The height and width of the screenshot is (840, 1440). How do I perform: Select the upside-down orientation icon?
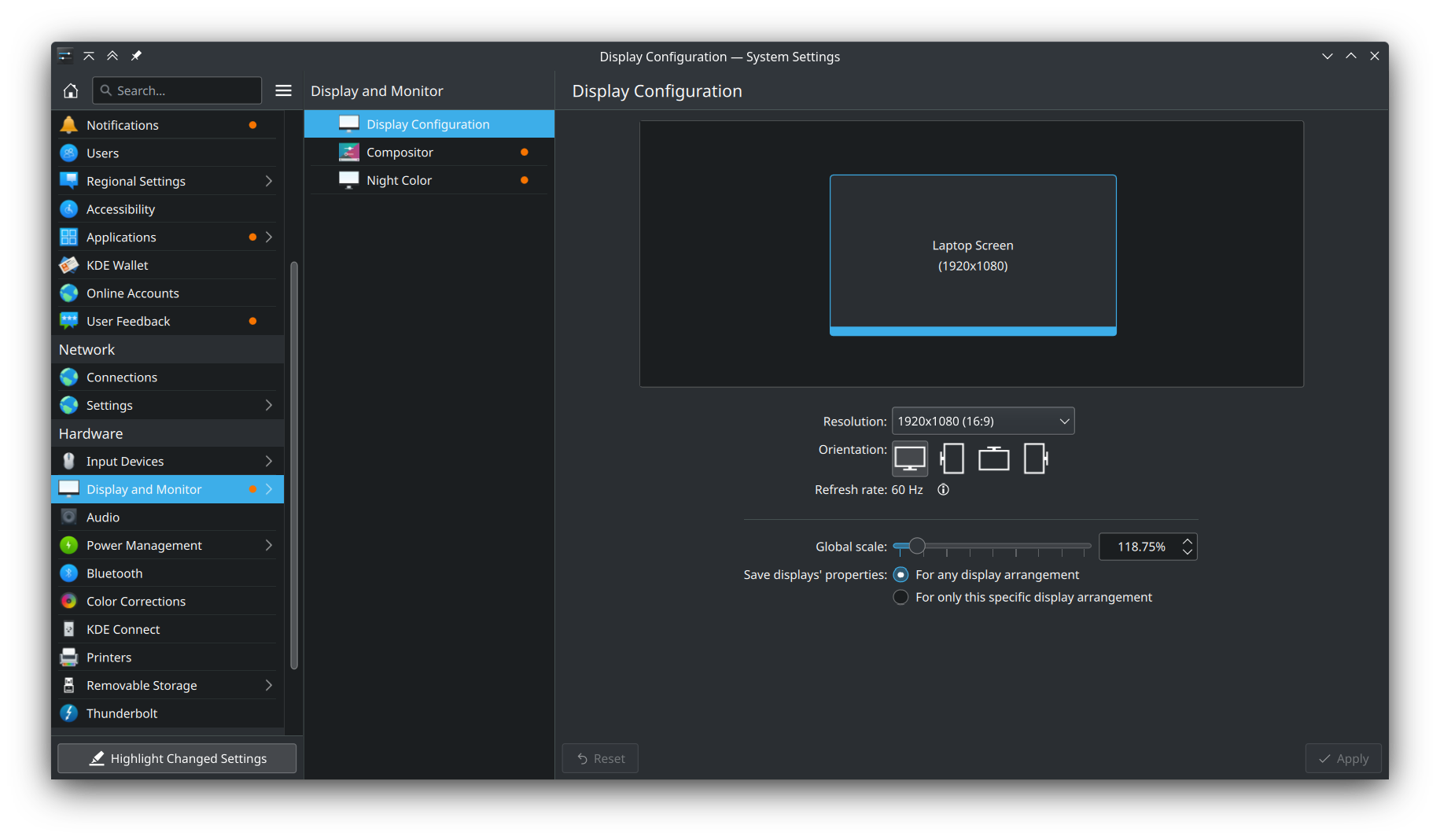point(993,459)
